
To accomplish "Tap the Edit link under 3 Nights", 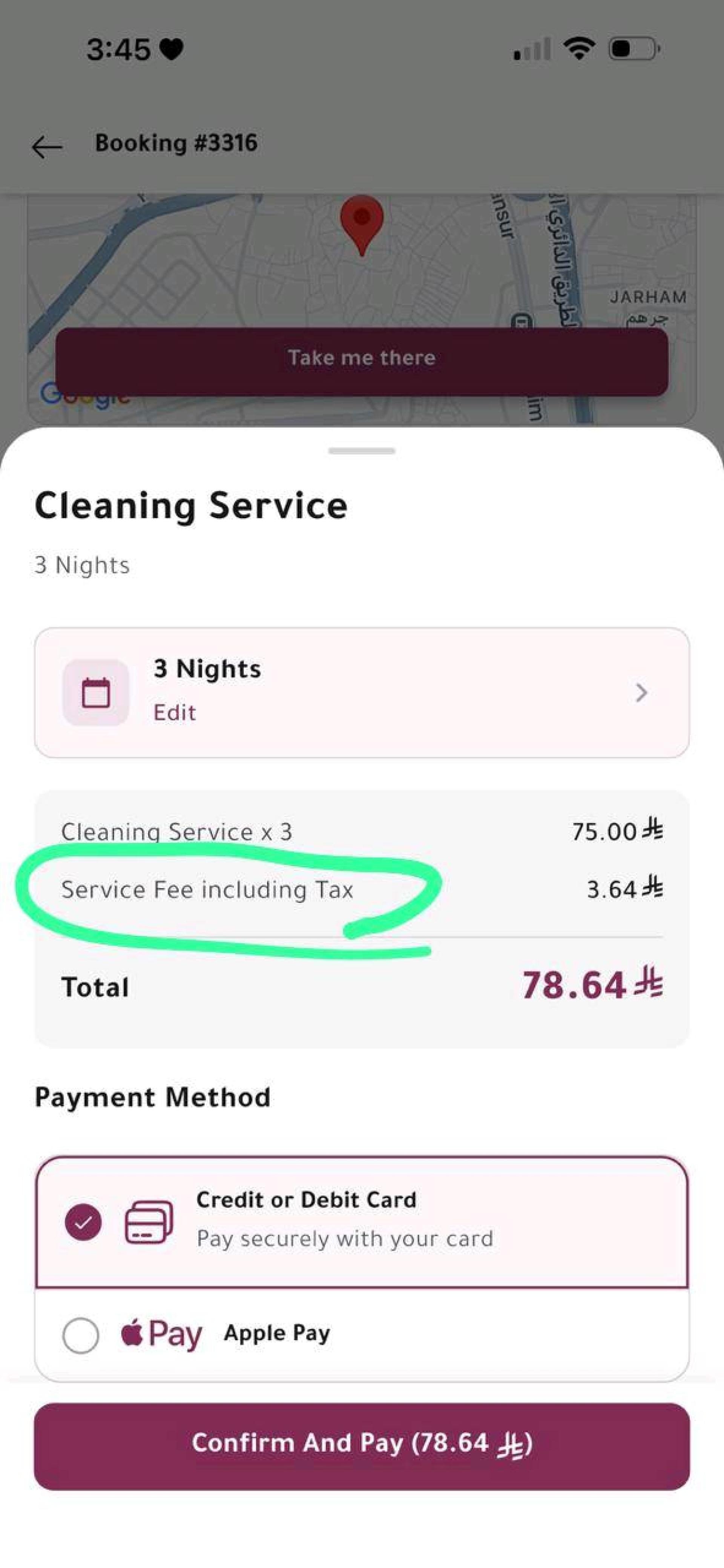I will (x=175, y=712).
